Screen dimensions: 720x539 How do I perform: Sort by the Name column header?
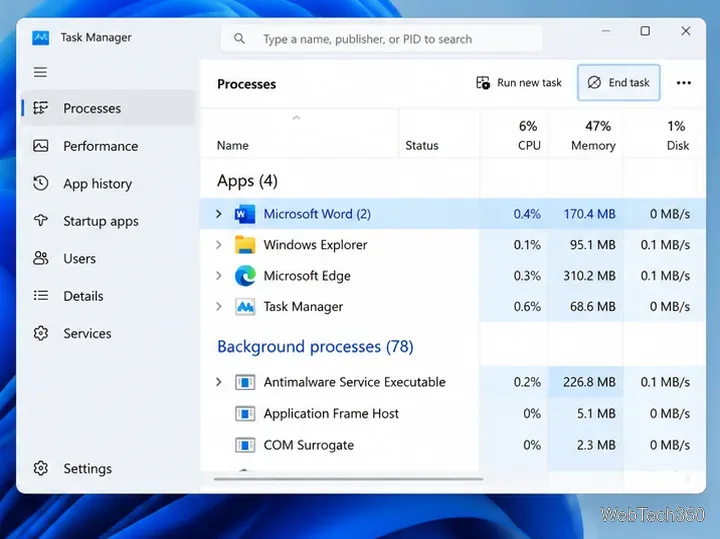pos(232,146)
